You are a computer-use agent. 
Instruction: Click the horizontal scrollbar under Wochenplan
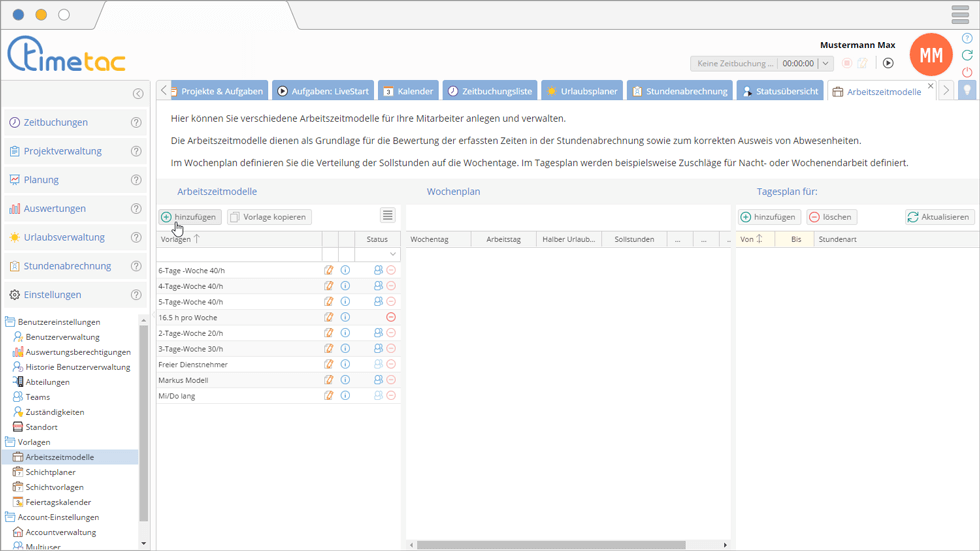(x=550, y=545)
